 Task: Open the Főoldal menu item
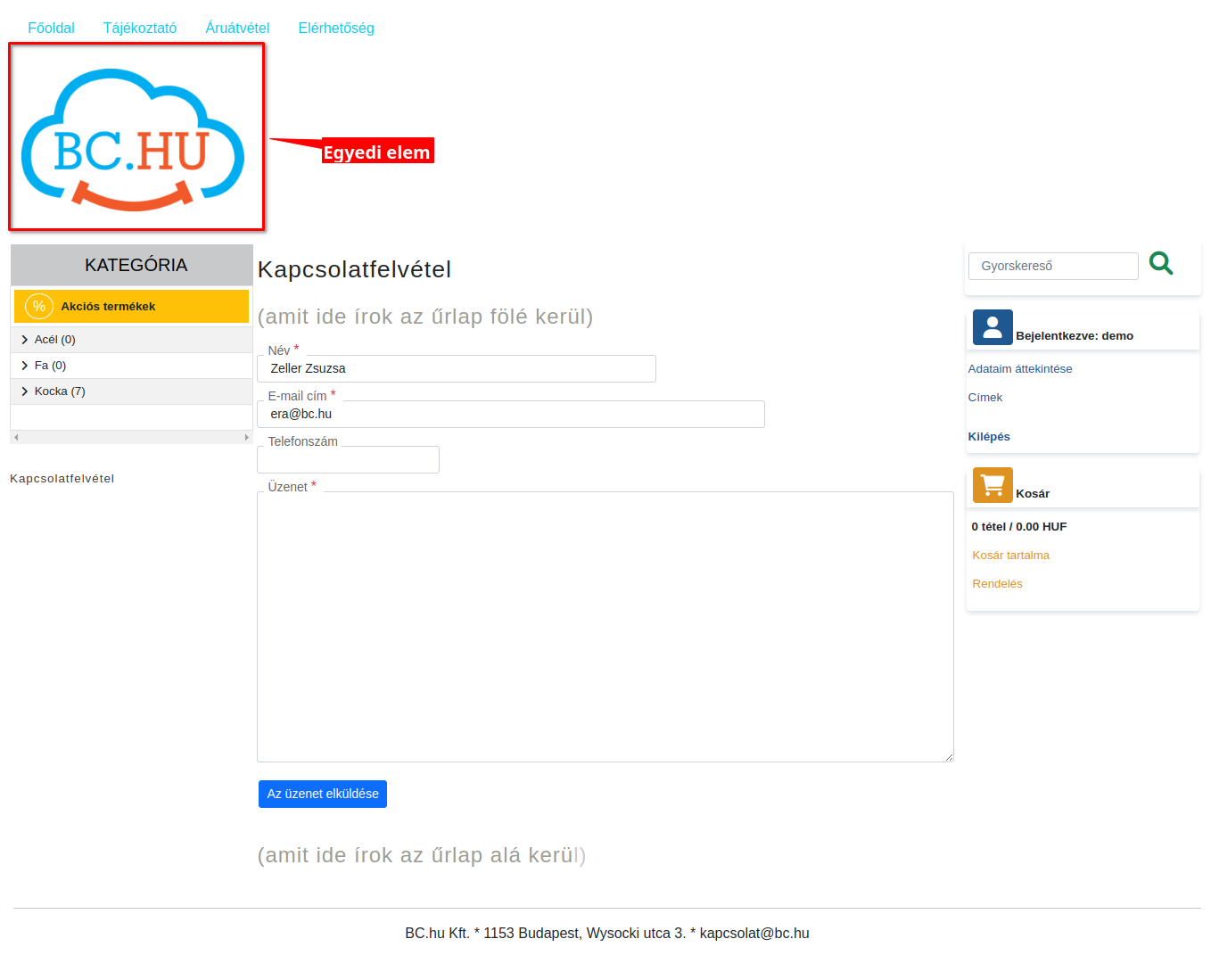[51, 28]
